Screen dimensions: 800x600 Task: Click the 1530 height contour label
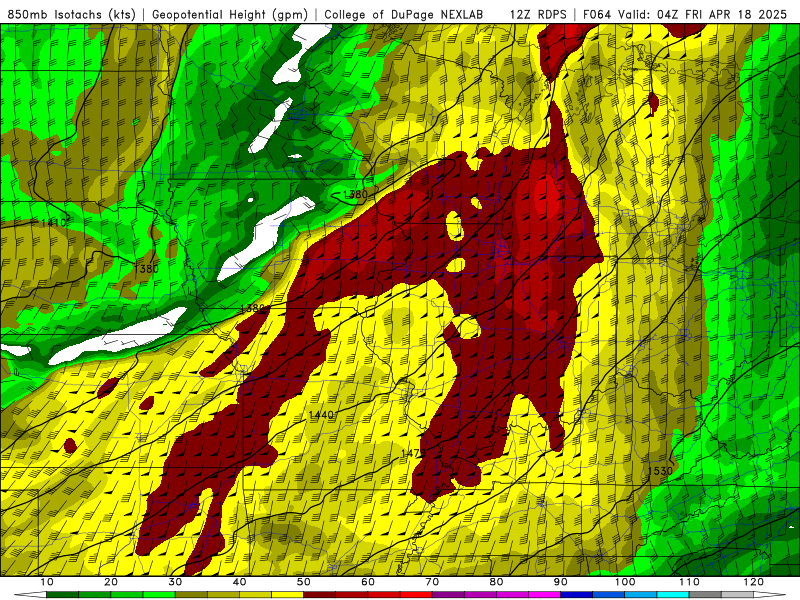(661, 470)
